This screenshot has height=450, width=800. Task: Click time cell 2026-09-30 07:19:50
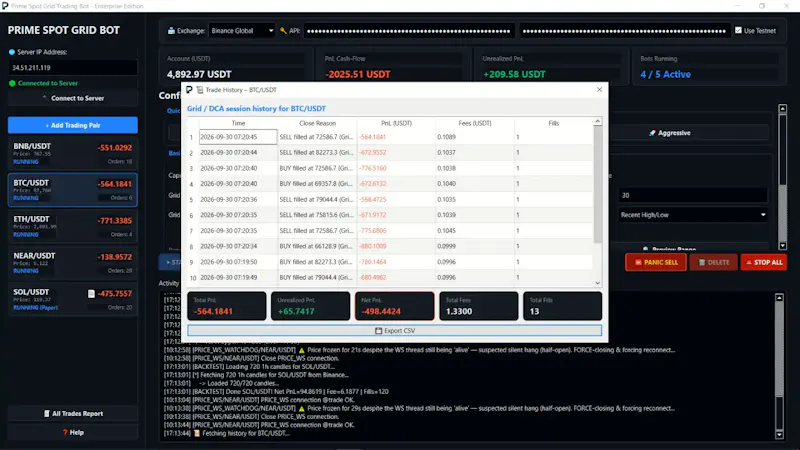[x=238, y=262]
